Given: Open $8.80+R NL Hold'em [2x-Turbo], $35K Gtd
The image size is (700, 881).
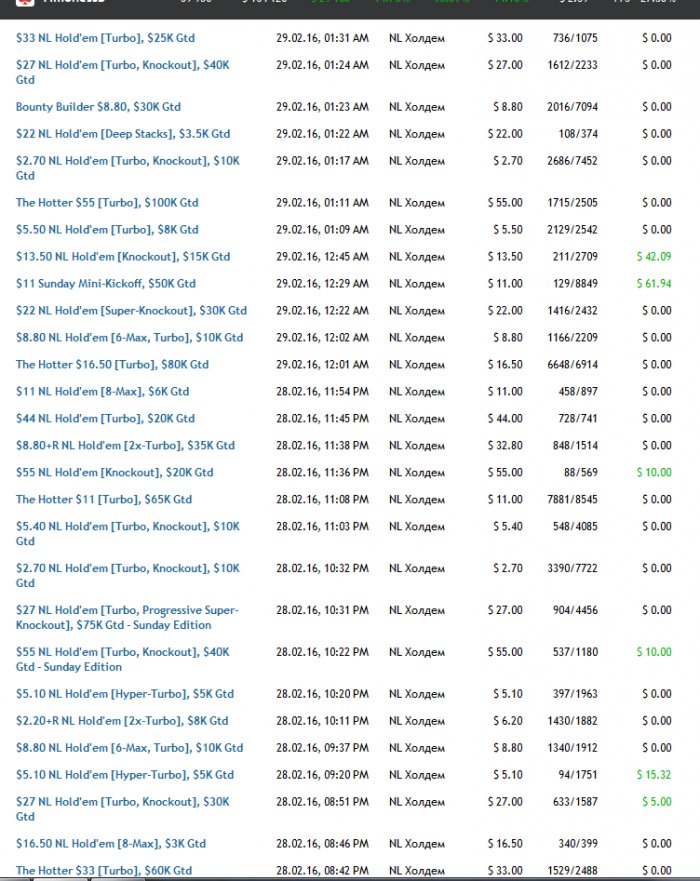Looking at the screenshot, I should (125, 446).
